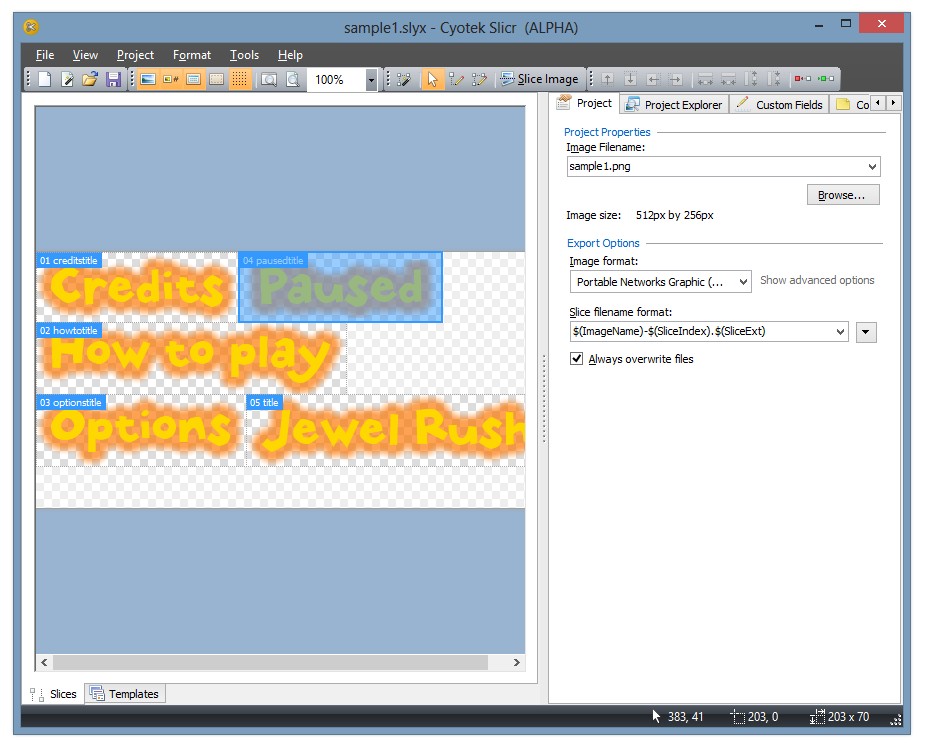
Task: Select the 03 optionstitle slice
Action: click(x=141, y=432)
